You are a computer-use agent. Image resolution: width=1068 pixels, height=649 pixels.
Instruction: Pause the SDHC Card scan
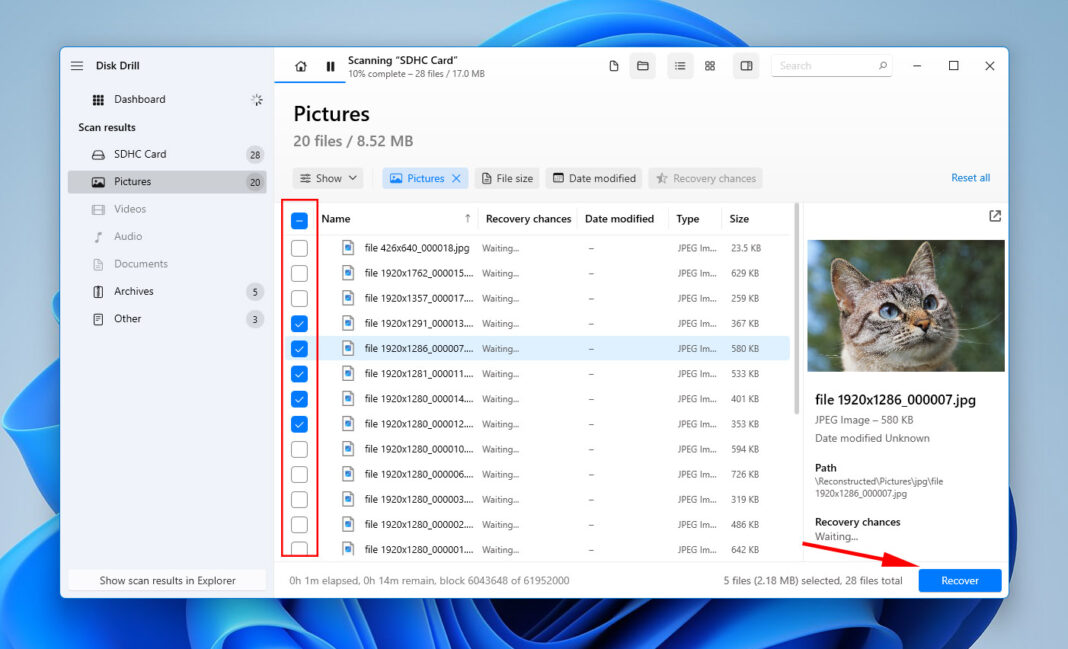(331, 65)
